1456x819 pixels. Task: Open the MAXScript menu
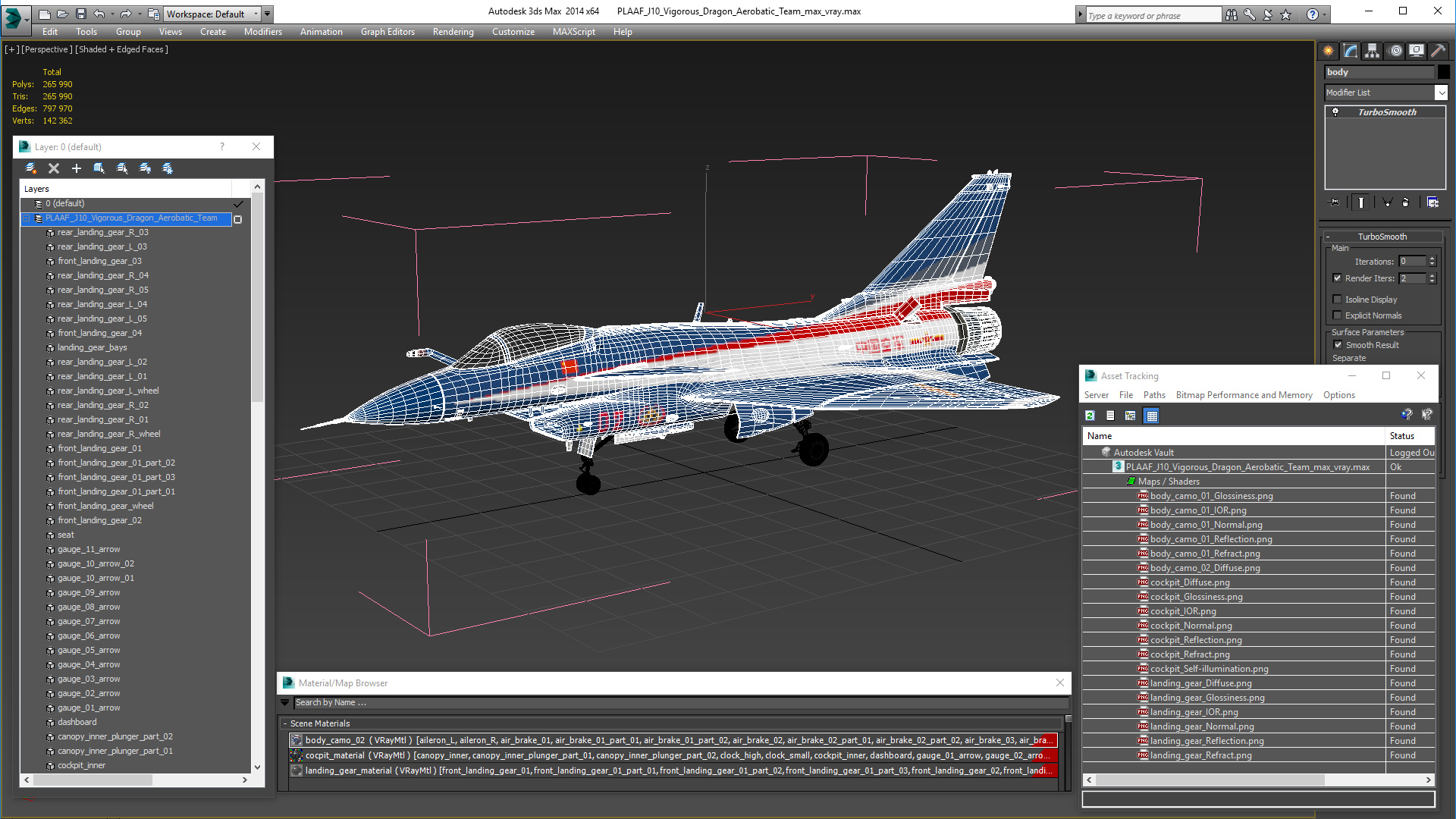click(574, 32)
